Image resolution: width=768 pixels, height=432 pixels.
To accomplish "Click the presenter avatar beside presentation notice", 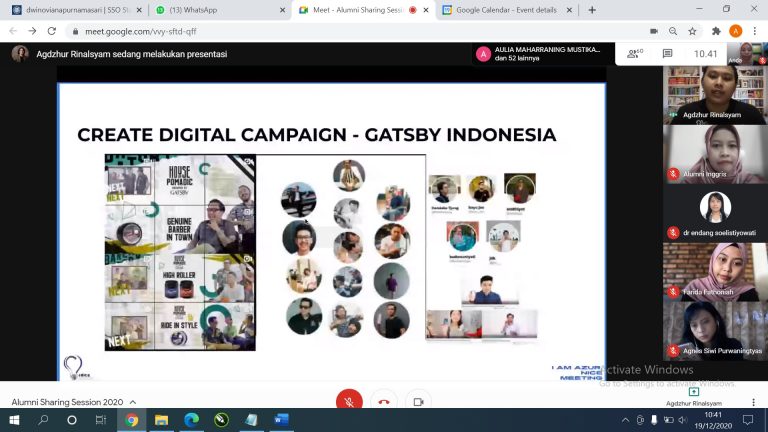I will point(20,54).
